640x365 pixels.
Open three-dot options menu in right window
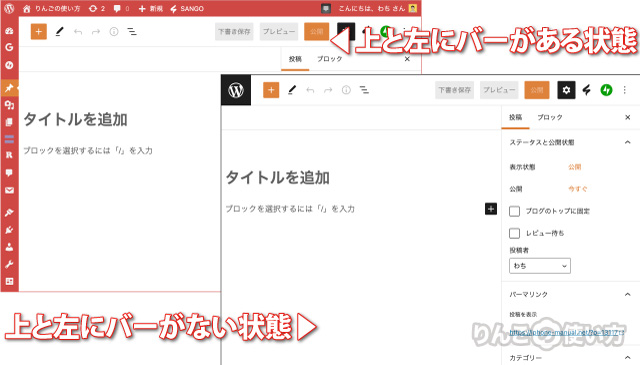[624, 90]
